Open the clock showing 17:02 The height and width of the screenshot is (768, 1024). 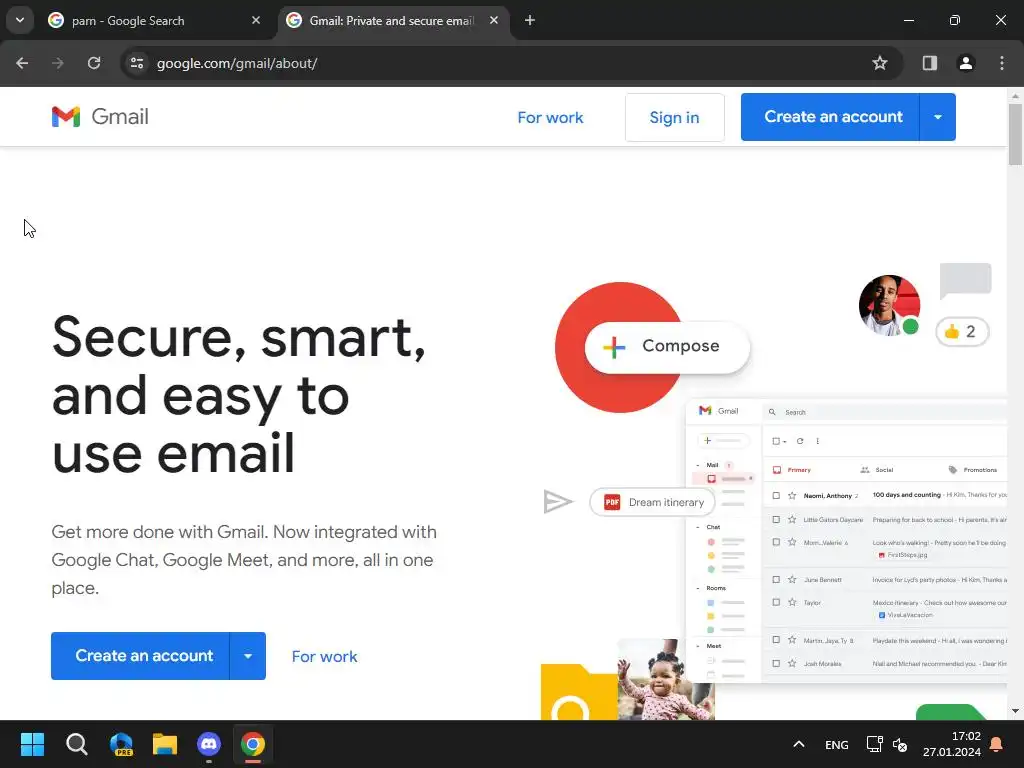[x=952, y=744]
